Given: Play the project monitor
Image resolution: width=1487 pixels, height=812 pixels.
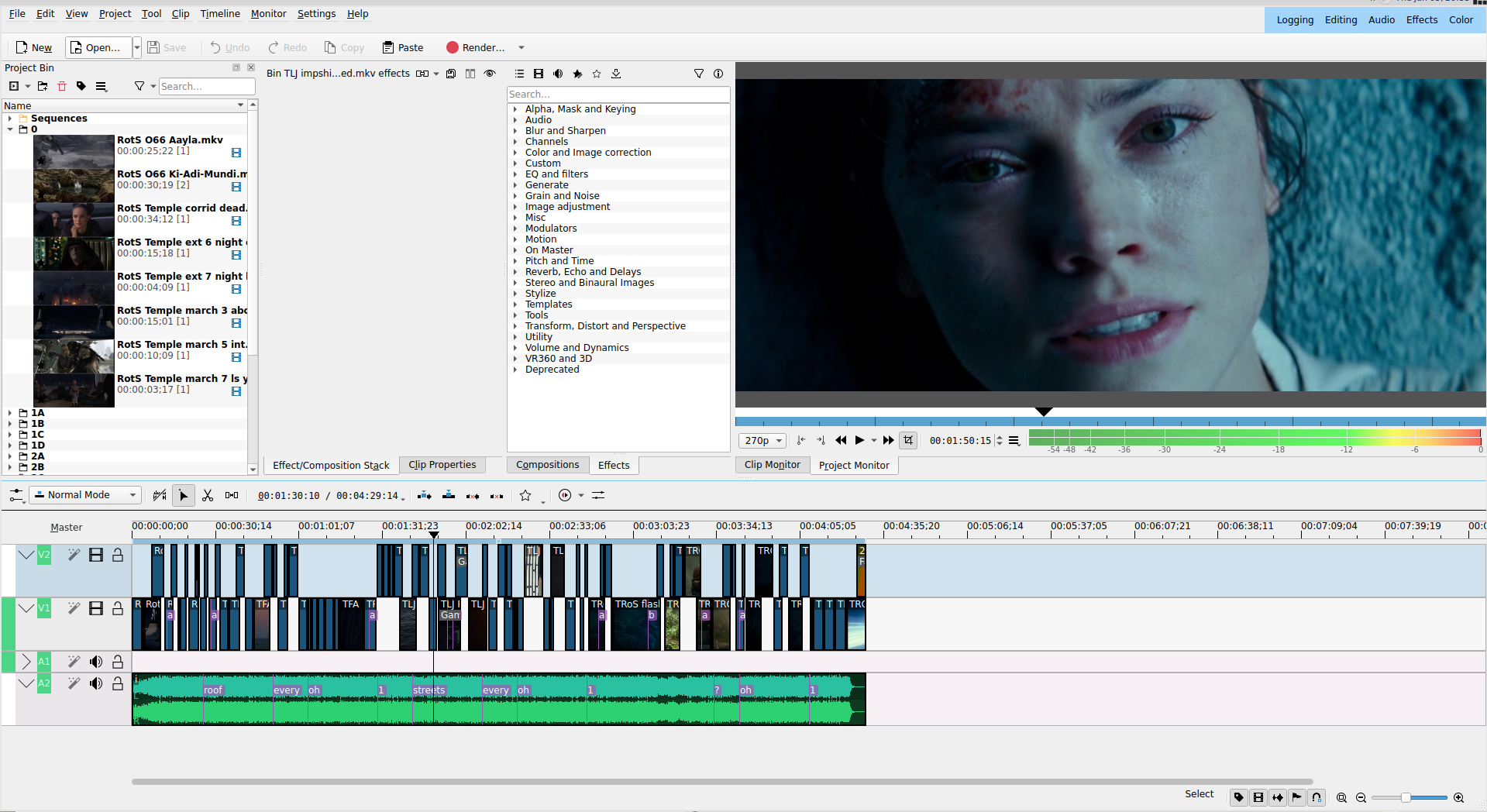Looking at the screenshot, I should click(x=859, y=440).
